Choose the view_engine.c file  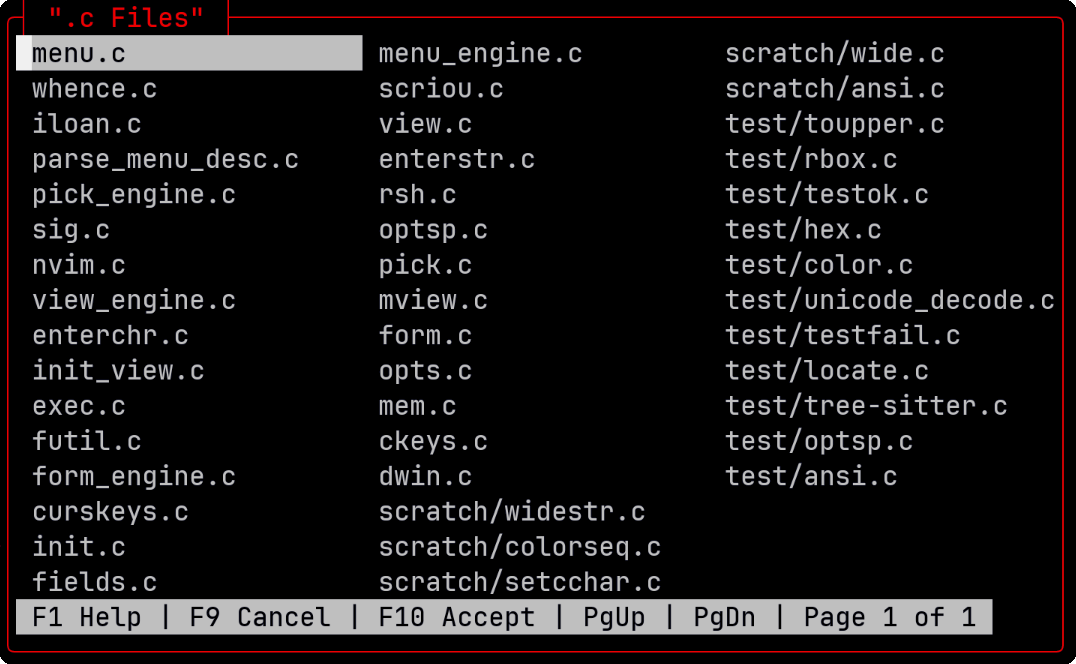point(134,301)
